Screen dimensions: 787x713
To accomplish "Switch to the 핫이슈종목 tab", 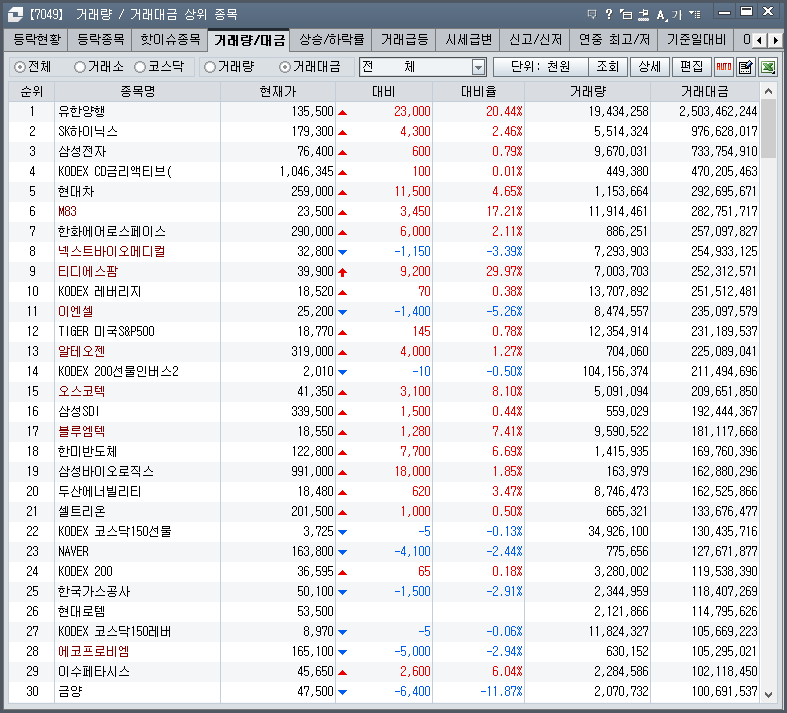I will [170, 40].
